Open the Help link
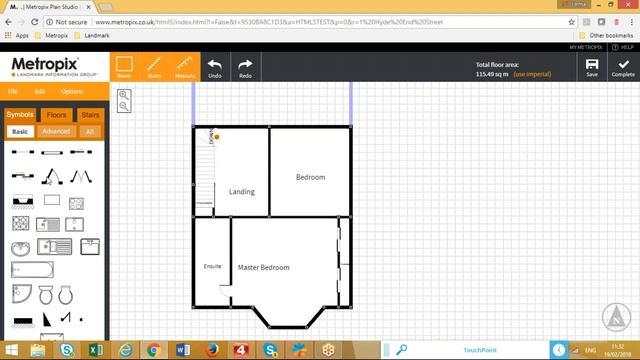 pos(623,47)
